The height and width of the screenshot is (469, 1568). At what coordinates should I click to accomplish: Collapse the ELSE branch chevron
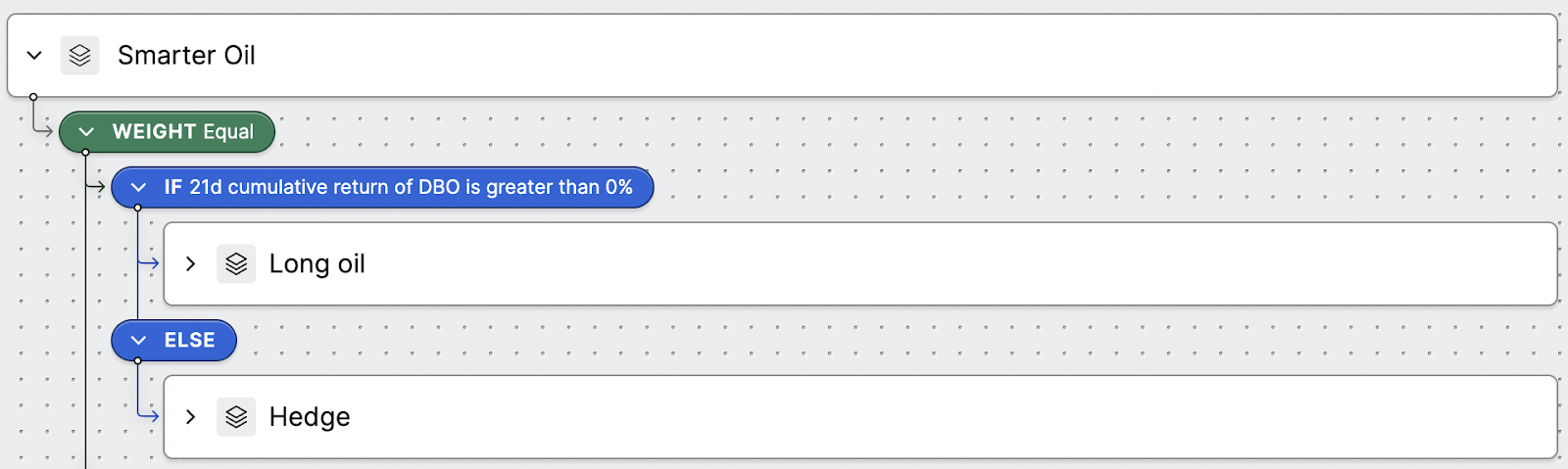138,341
